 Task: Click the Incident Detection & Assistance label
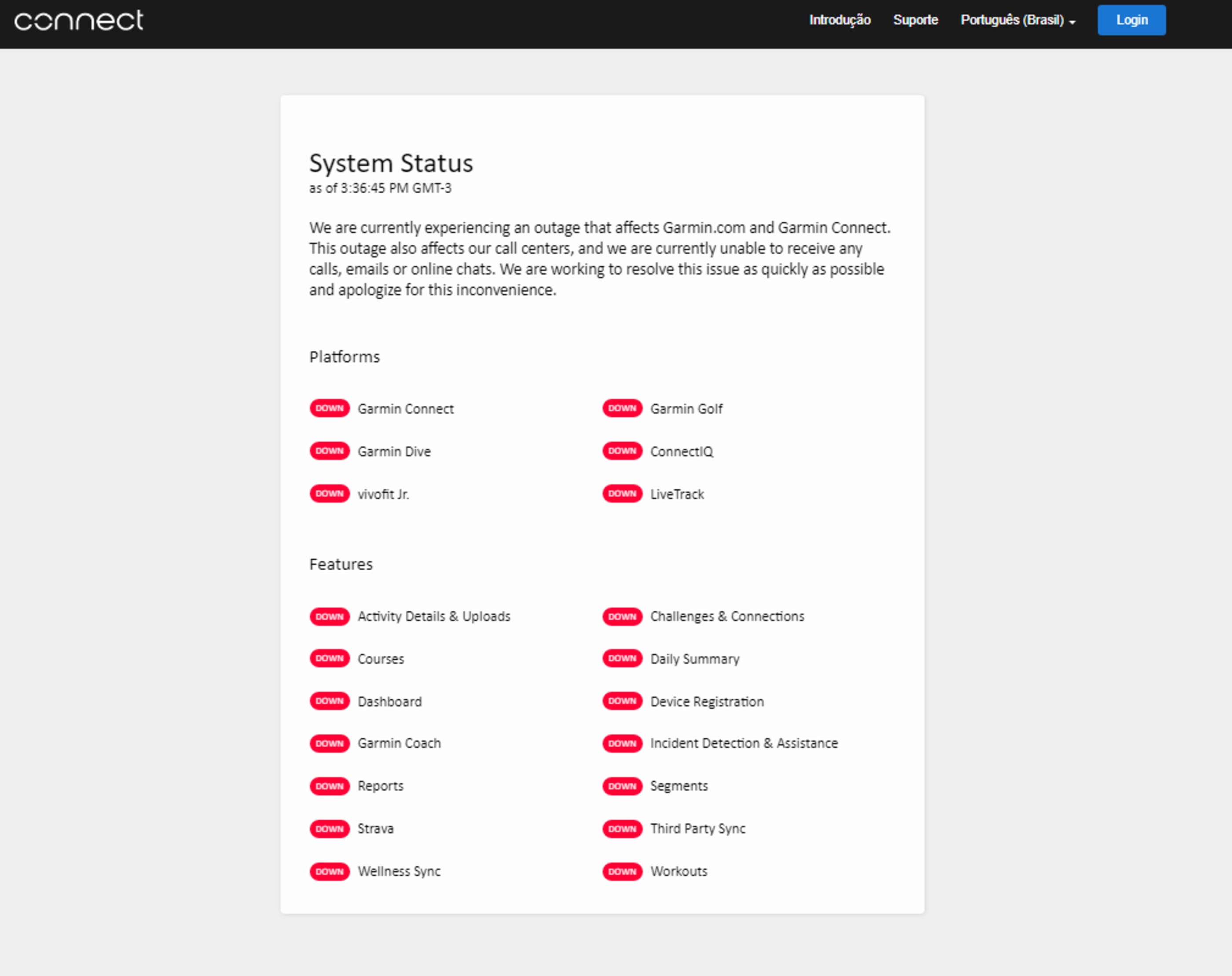pyautogui.click(x=744, y=743)
